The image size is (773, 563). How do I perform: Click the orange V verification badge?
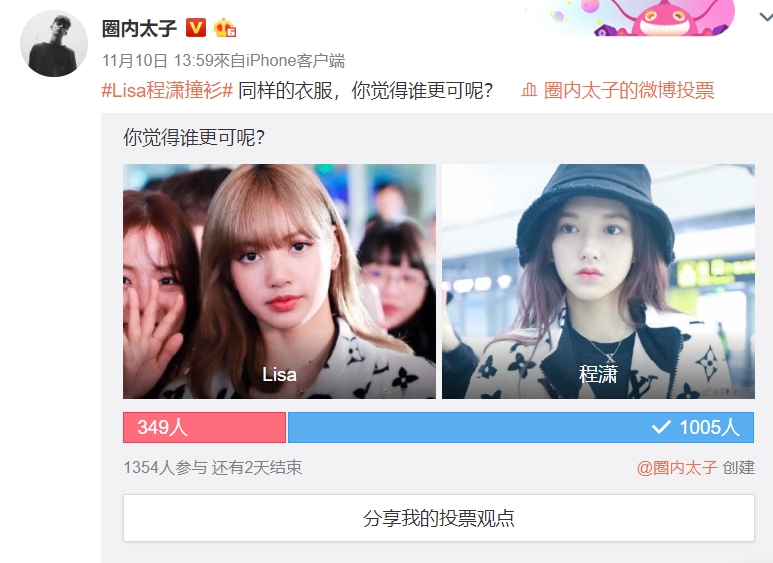coord(196,28)
